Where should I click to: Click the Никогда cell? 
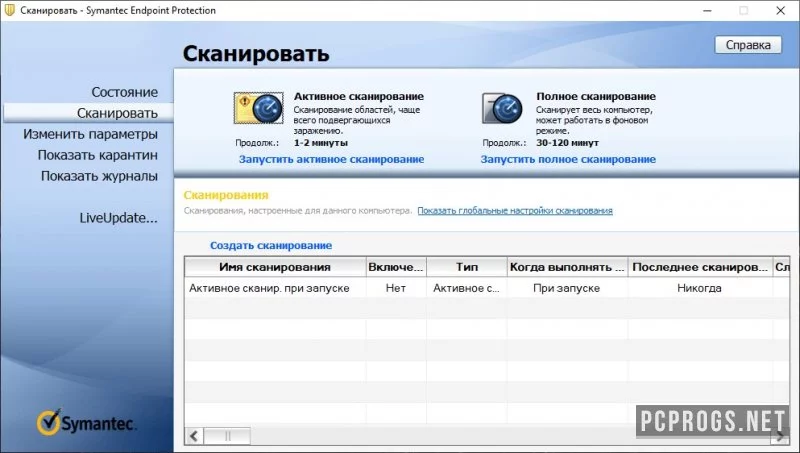point(699,288)
